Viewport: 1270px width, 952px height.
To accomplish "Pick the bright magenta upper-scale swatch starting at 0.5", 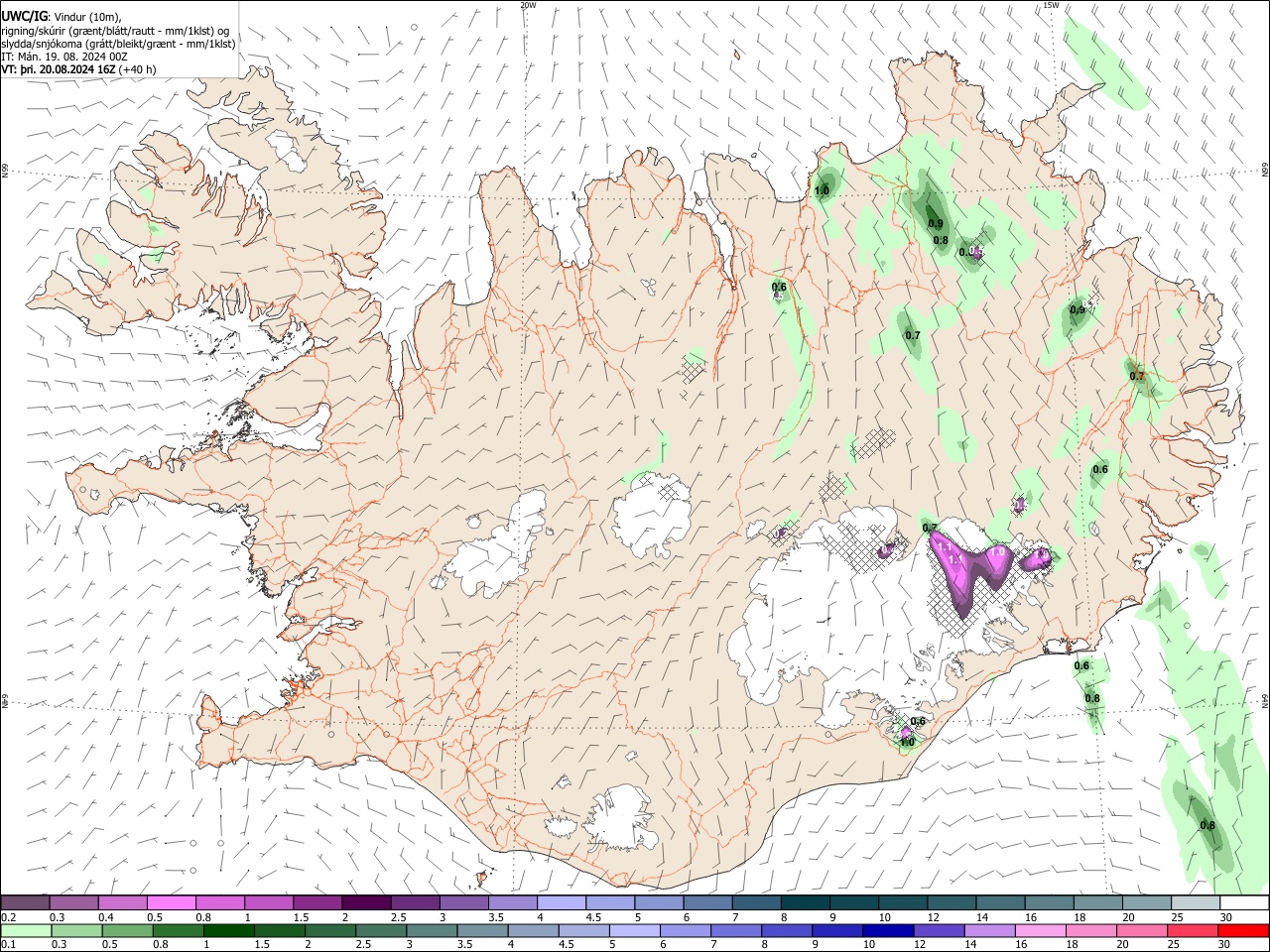I will click(x=171, y=902).
